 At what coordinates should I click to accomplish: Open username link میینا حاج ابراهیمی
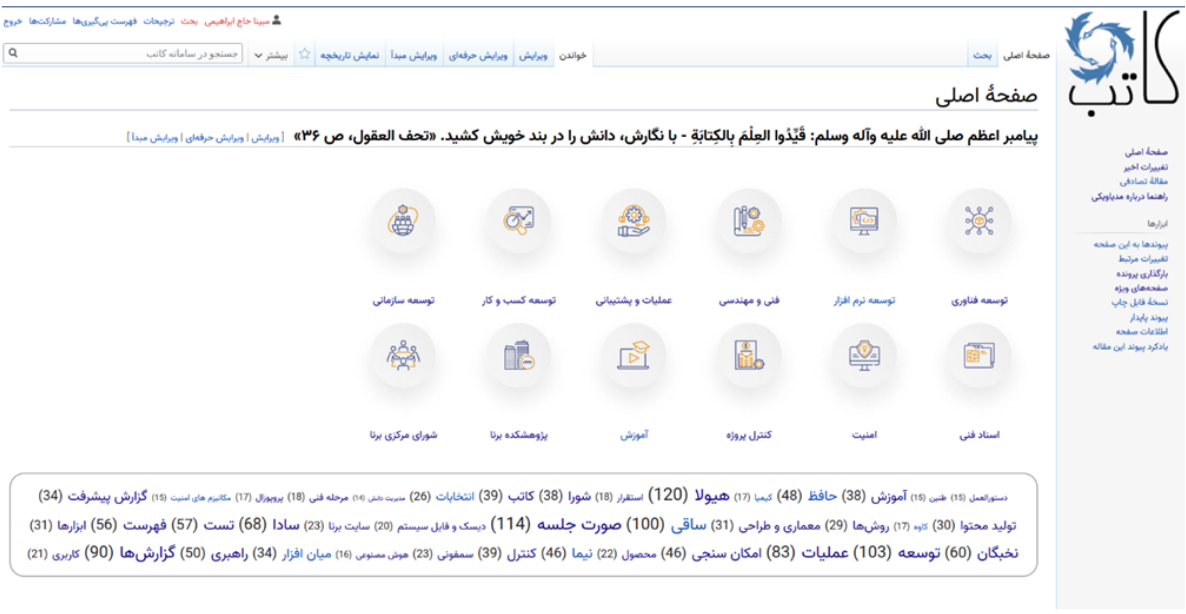(236, 21)
